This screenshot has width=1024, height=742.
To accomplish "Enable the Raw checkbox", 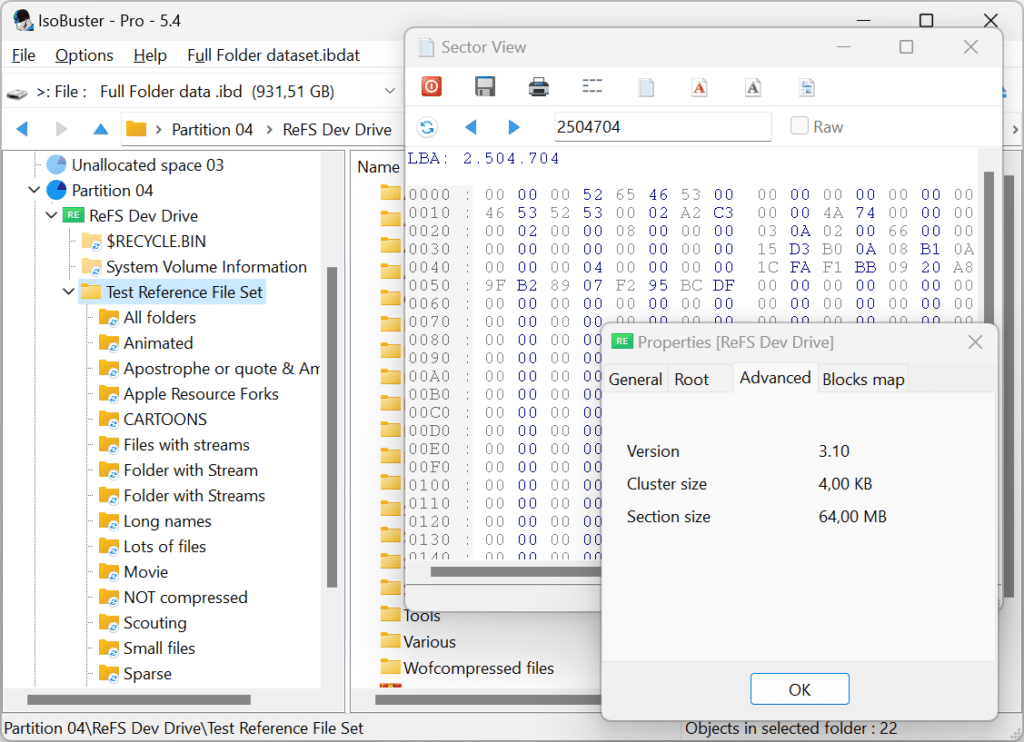I will pos(799,125).
